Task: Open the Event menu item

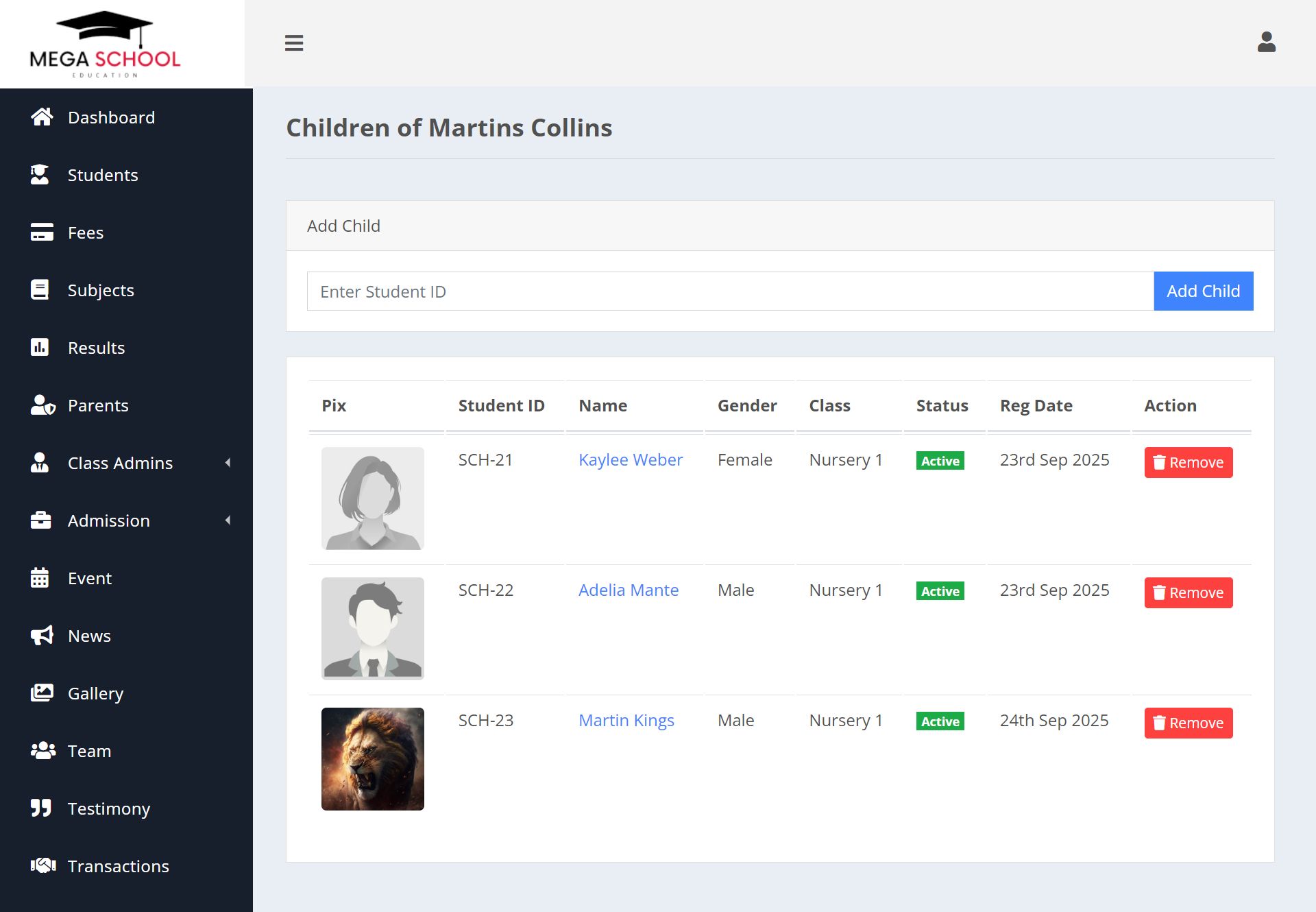Action: [89, 578]
